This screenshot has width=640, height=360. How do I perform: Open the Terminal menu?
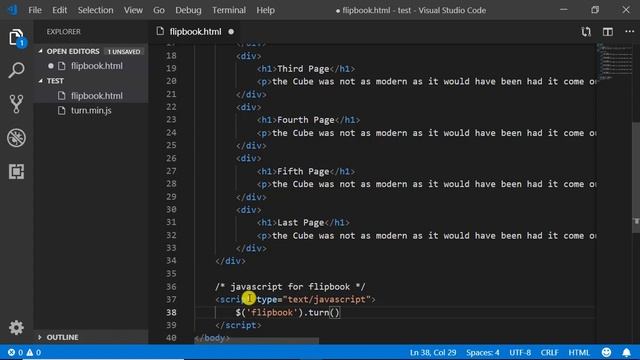[229, 10]
